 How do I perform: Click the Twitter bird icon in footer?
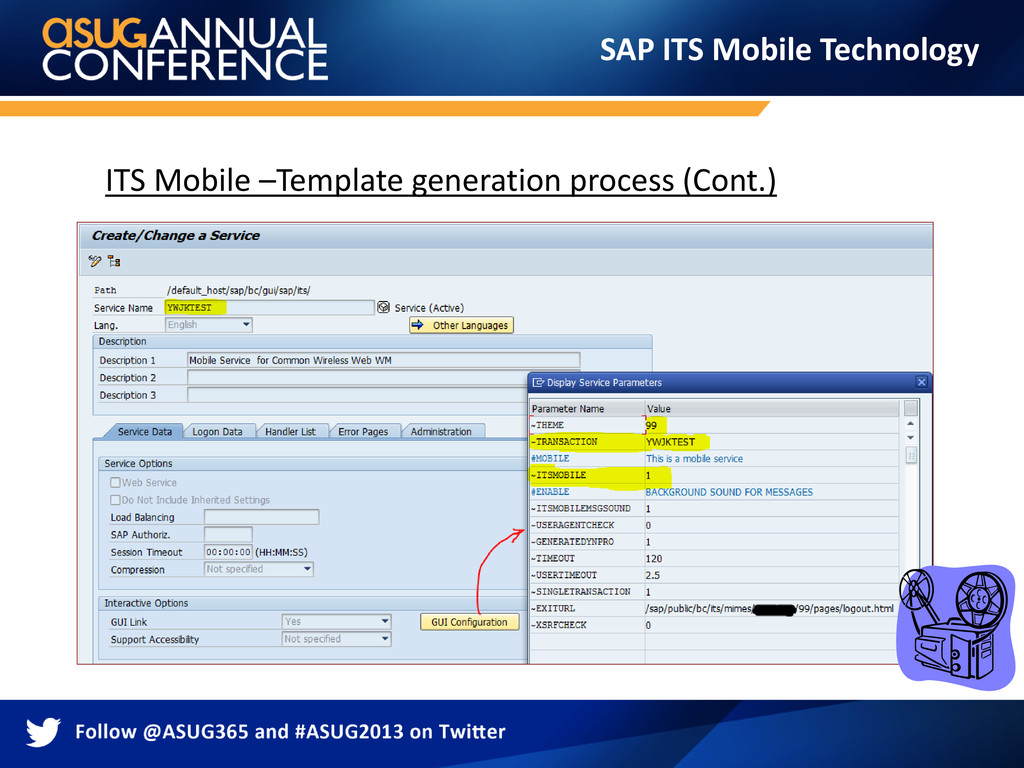[43, 731]
